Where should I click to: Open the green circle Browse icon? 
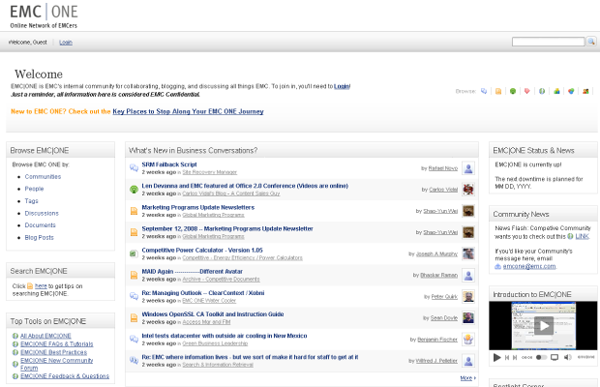(x=513, y=91)
